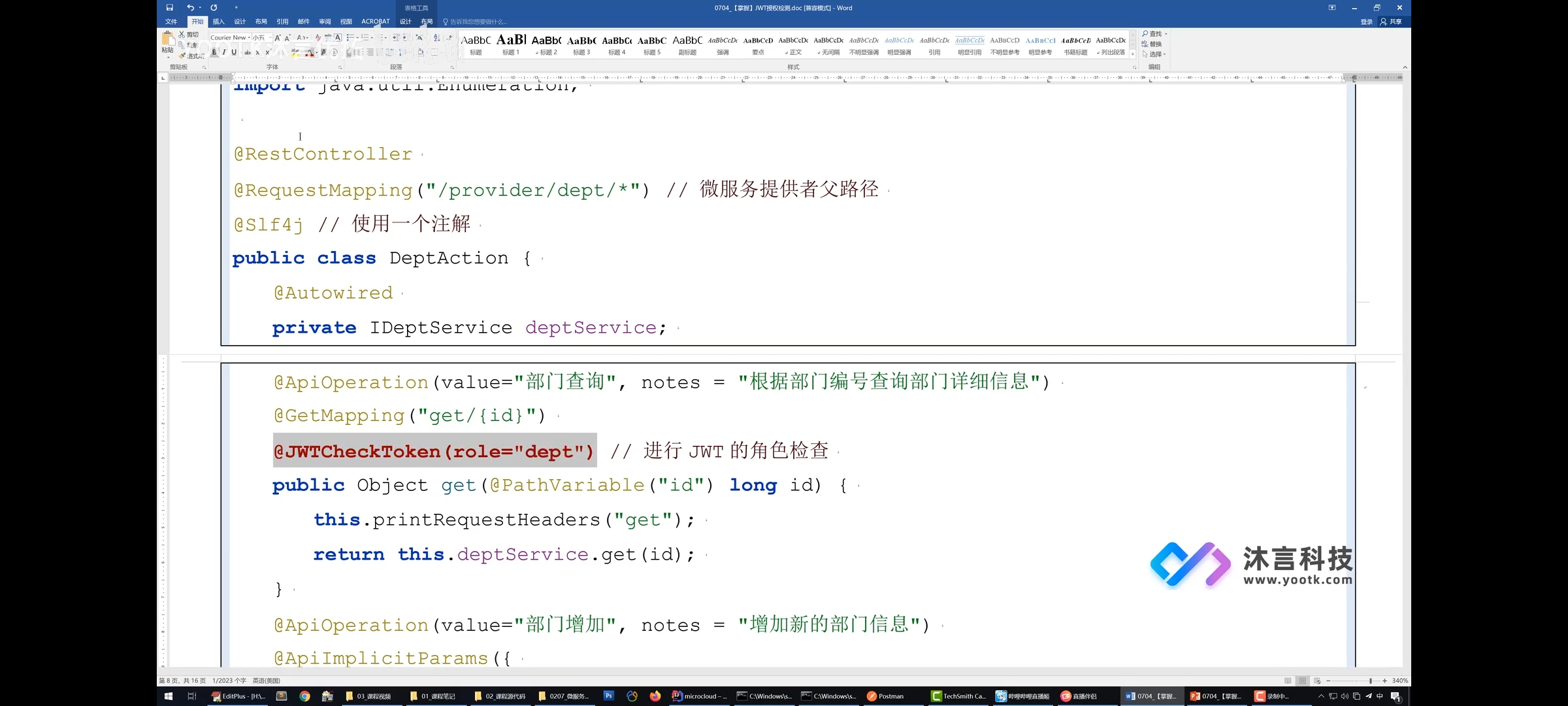This screenshot has height=706, width=1568.
Task: Apply the 书籍标题 style
Action: pyautogui.click(x=1075, y=44)
